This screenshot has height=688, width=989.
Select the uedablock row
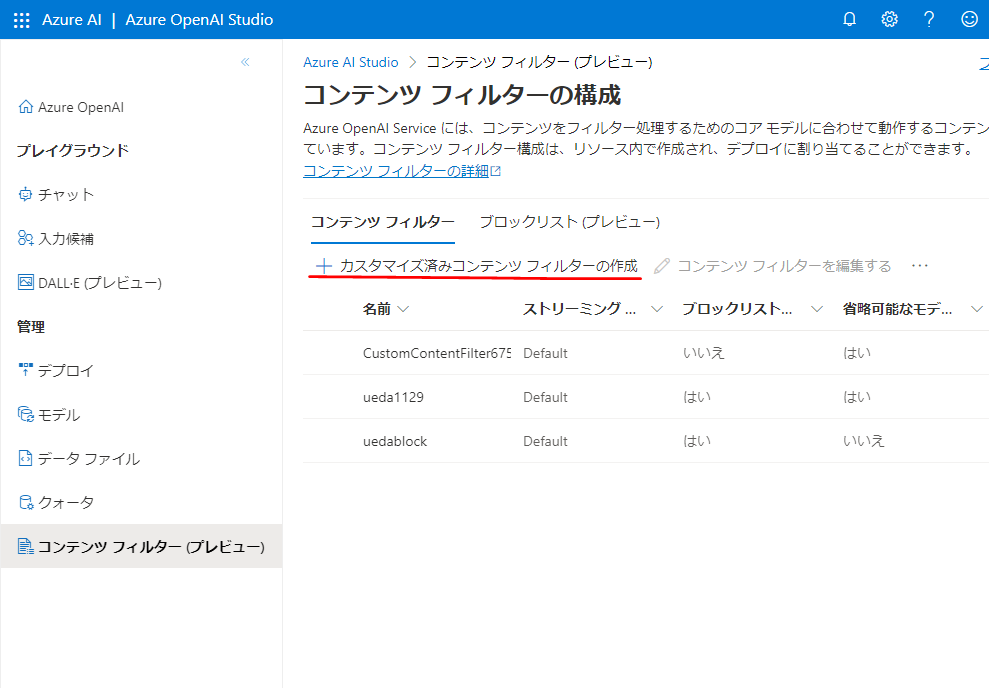(x=646, y=441)
